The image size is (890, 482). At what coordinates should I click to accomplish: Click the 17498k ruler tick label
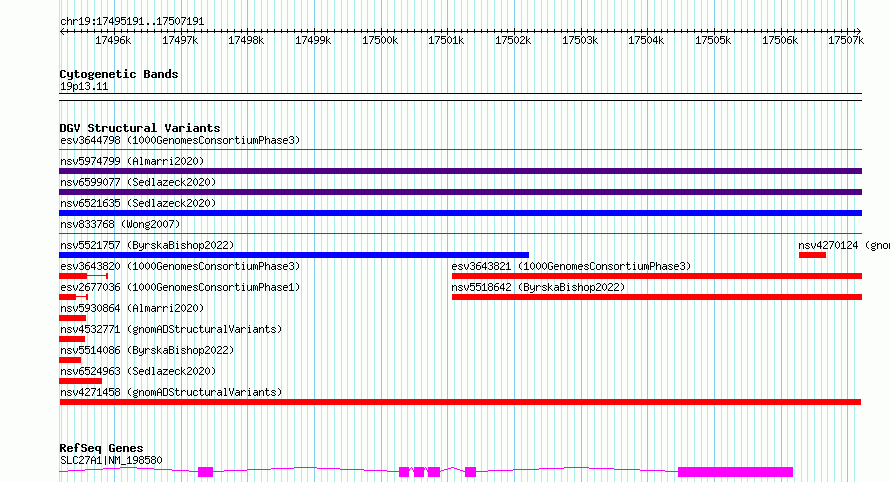(x=246, y=40)
